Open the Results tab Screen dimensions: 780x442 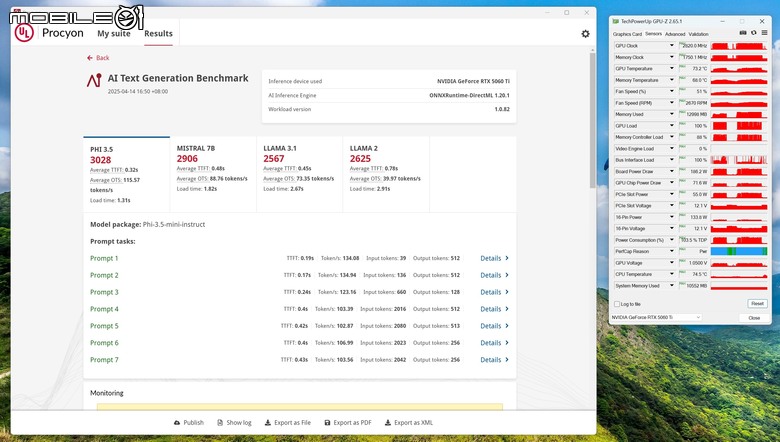tap(158, 34)
